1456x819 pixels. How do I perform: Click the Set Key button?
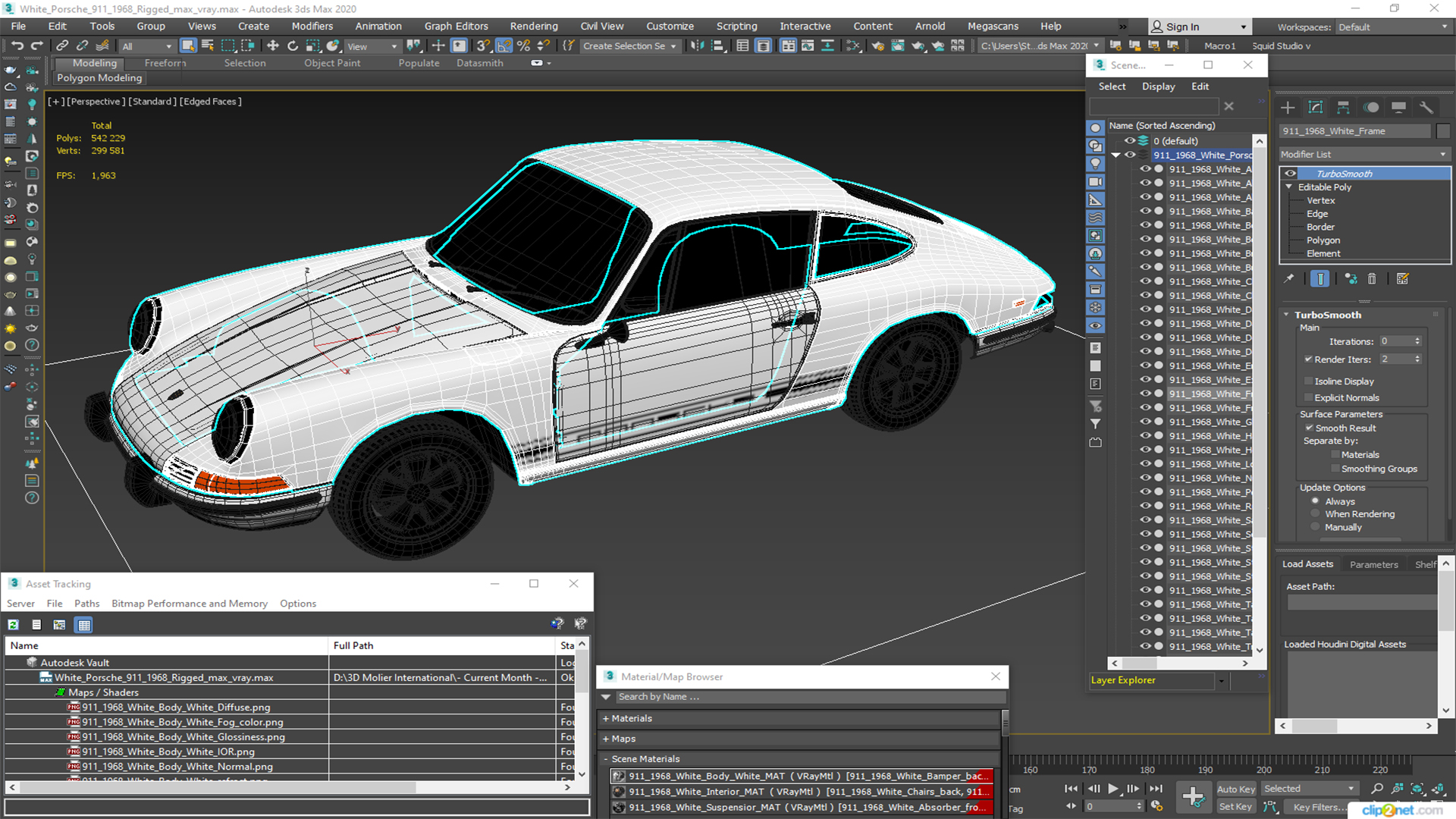1235,807
